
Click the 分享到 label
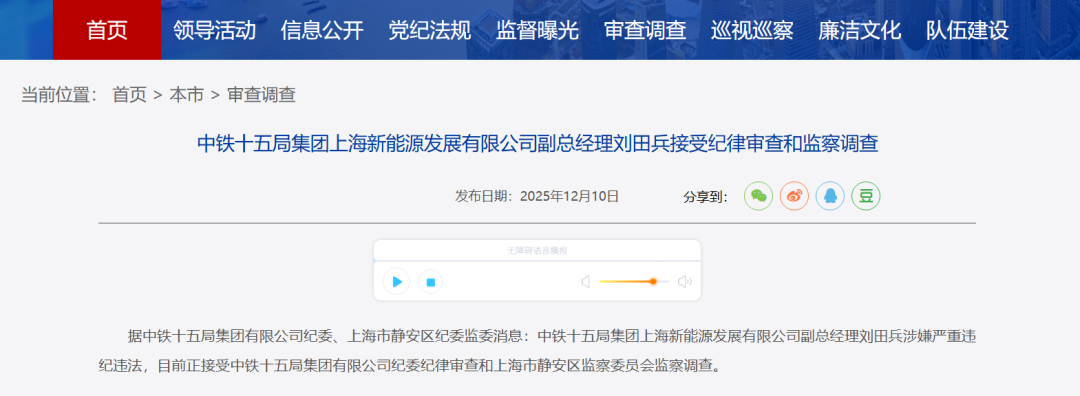705,197
